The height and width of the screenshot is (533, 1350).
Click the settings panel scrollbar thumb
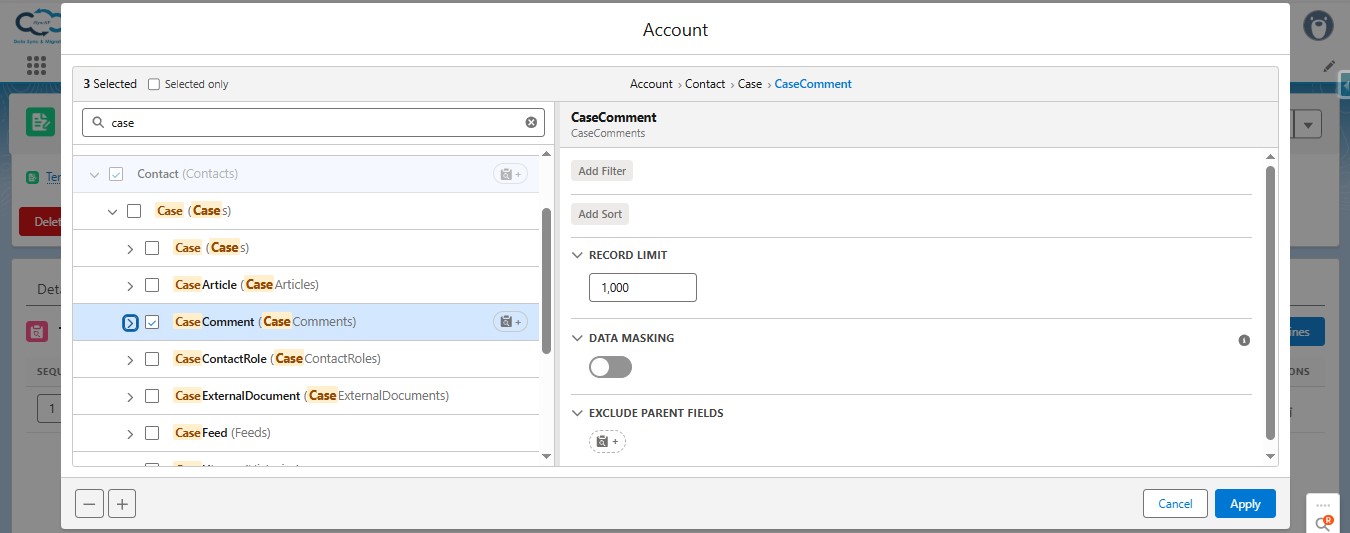tap(1271, 303)
